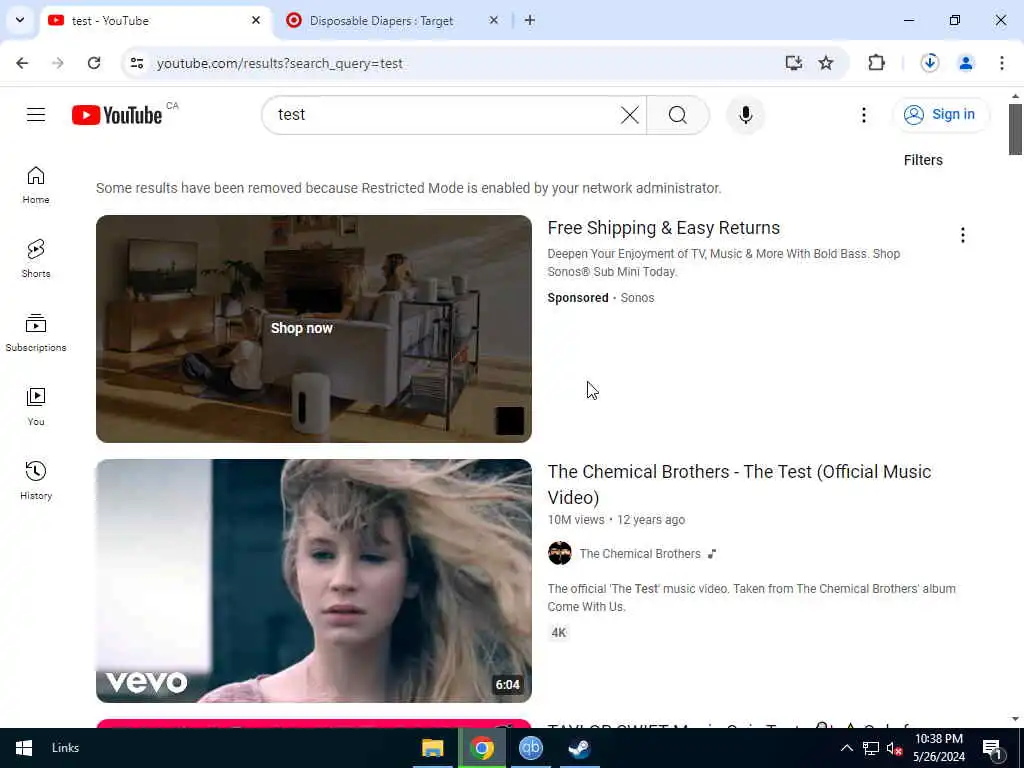The image size is (1024, 768).
Task: Go to YouTube home via logo
Action: coord(117,115)
